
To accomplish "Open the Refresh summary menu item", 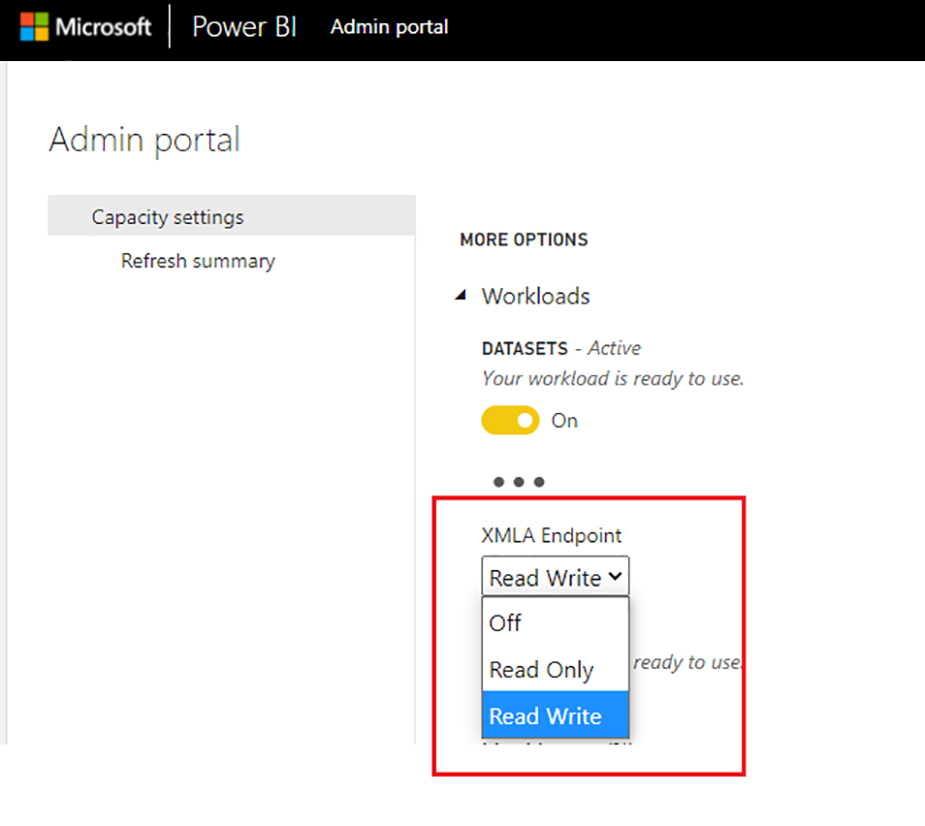I will tap(198, 261).
